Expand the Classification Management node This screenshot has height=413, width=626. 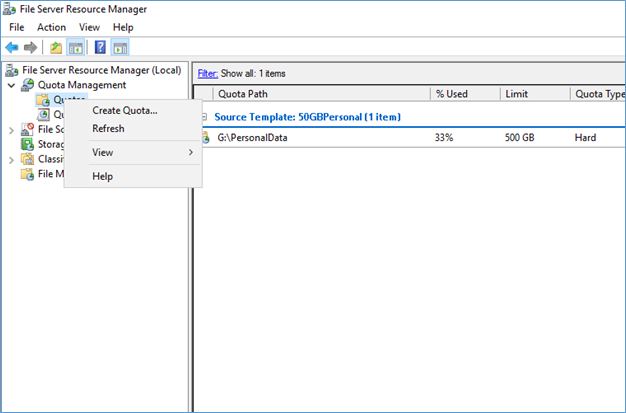click(11, 160)
